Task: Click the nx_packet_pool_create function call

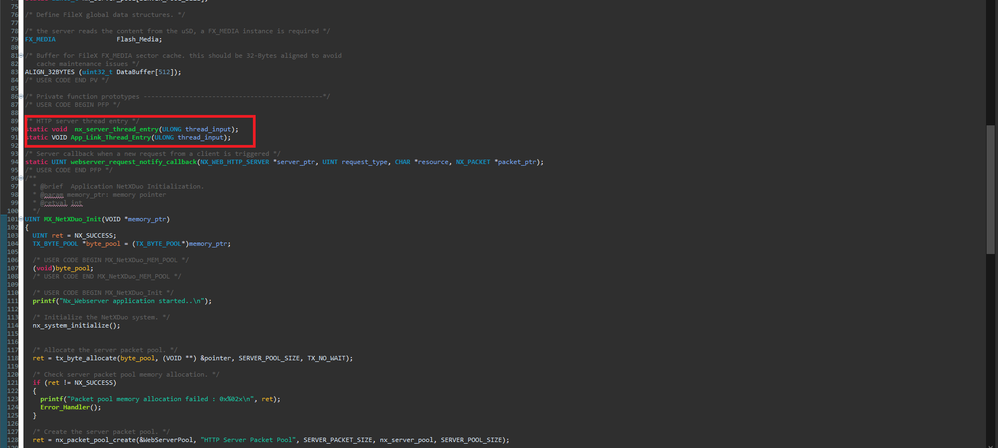Action: point(96,439)
